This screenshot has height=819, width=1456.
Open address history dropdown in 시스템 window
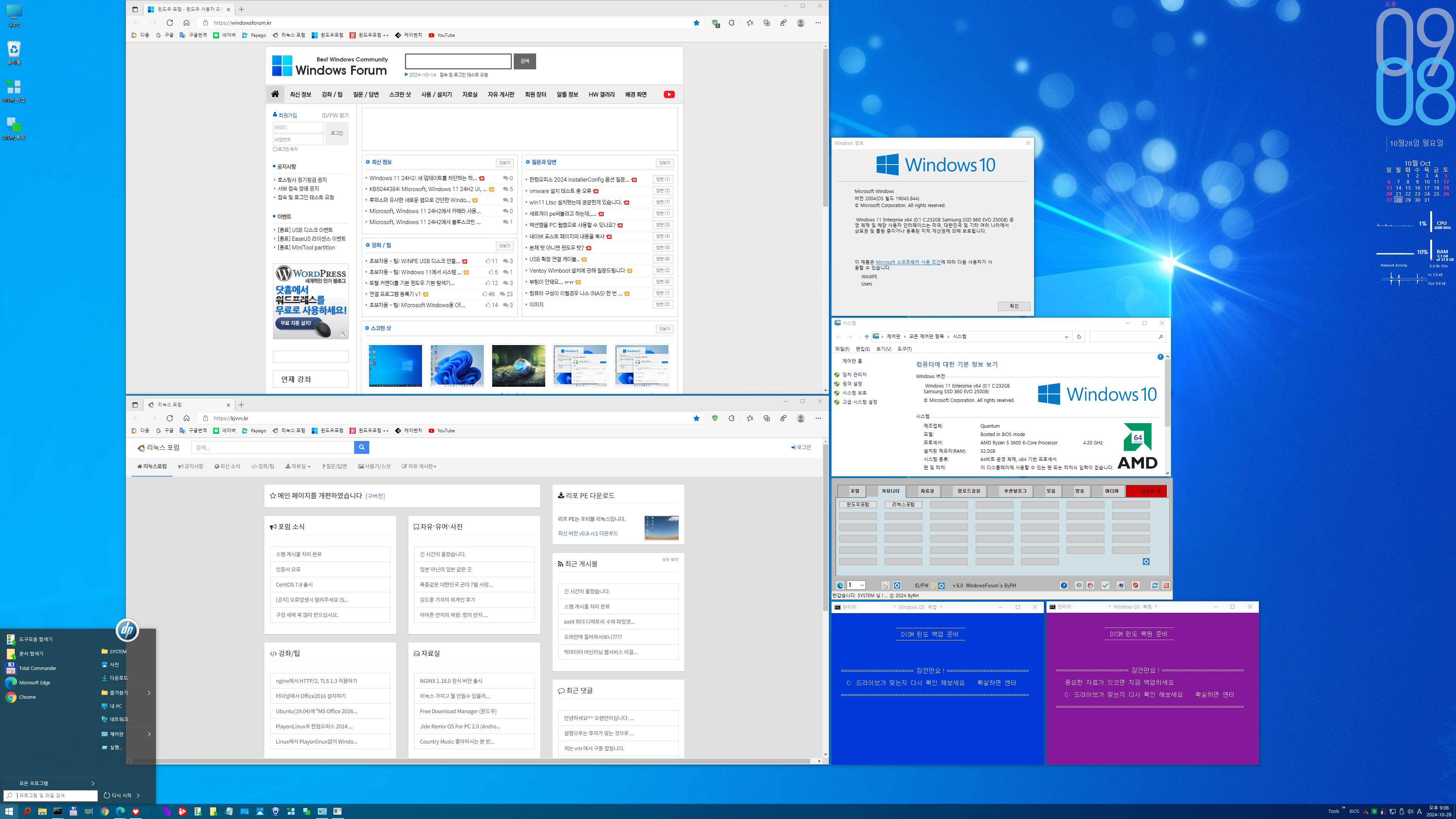pyautogui.click(x=1067, y=337)
